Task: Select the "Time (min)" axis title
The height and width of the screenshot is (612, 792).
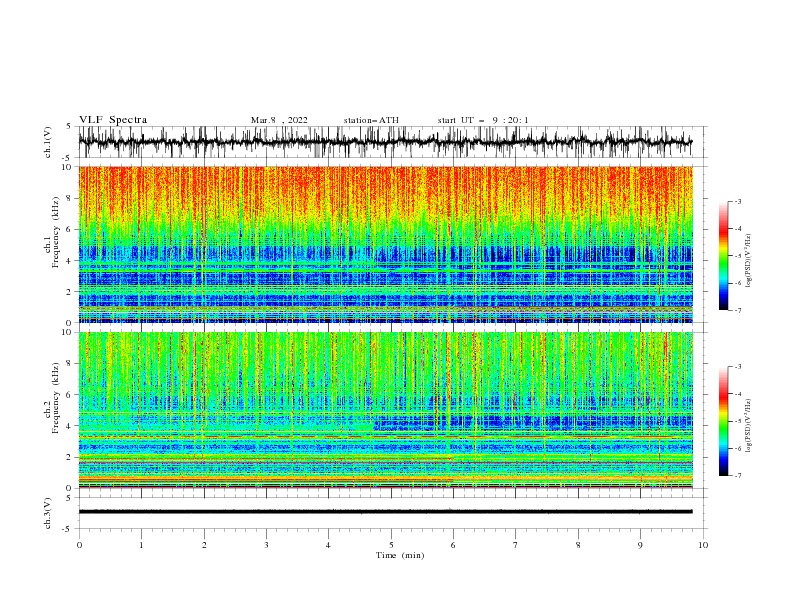Action: click(x=400, y=555)
